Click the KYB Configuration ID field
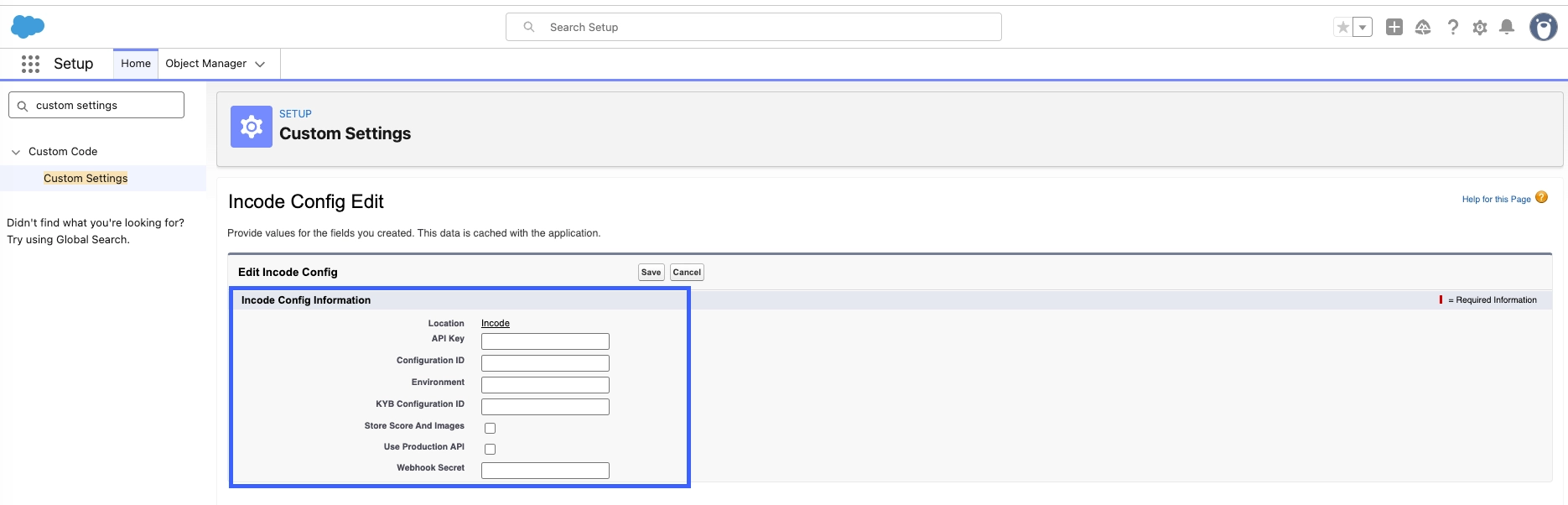The height and width of the screenshot is (505, 1568). [x=545, y=407]
